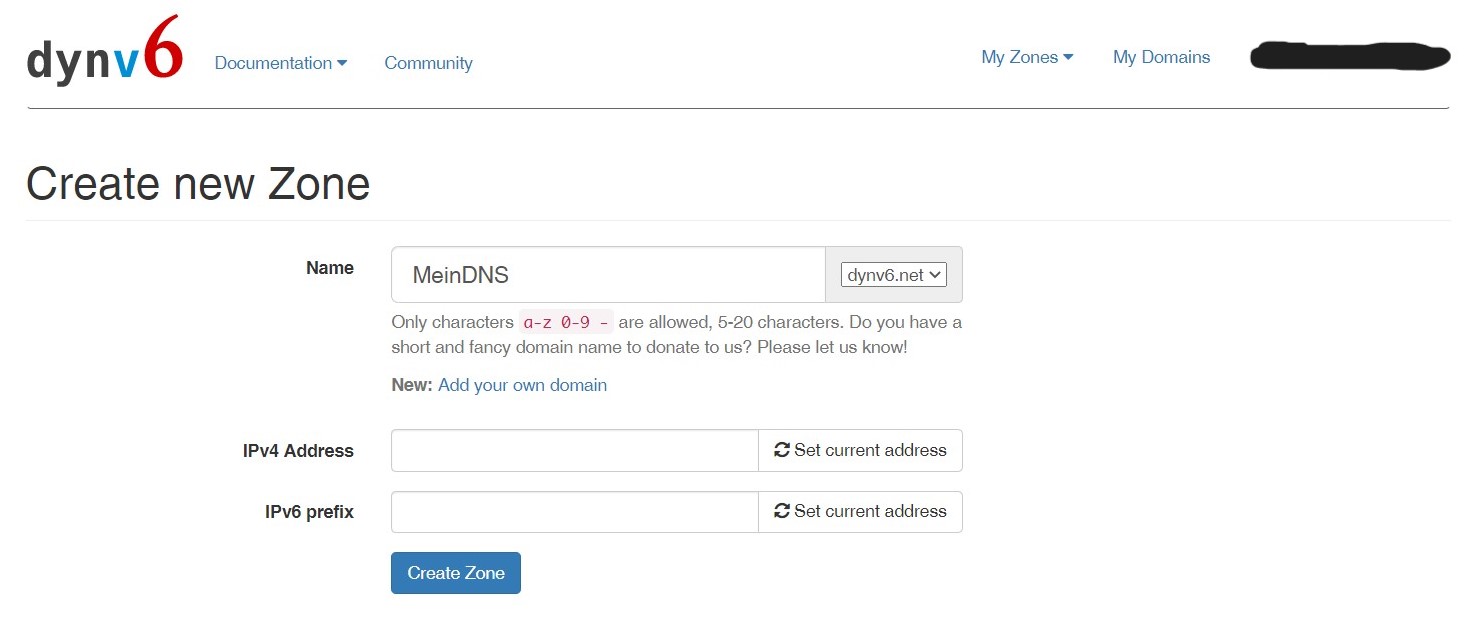The height and width of the screenshot is (639, 1467).
Task: Click the refresh icon beside IPv6 Set current address
Action: coord(782,511)
